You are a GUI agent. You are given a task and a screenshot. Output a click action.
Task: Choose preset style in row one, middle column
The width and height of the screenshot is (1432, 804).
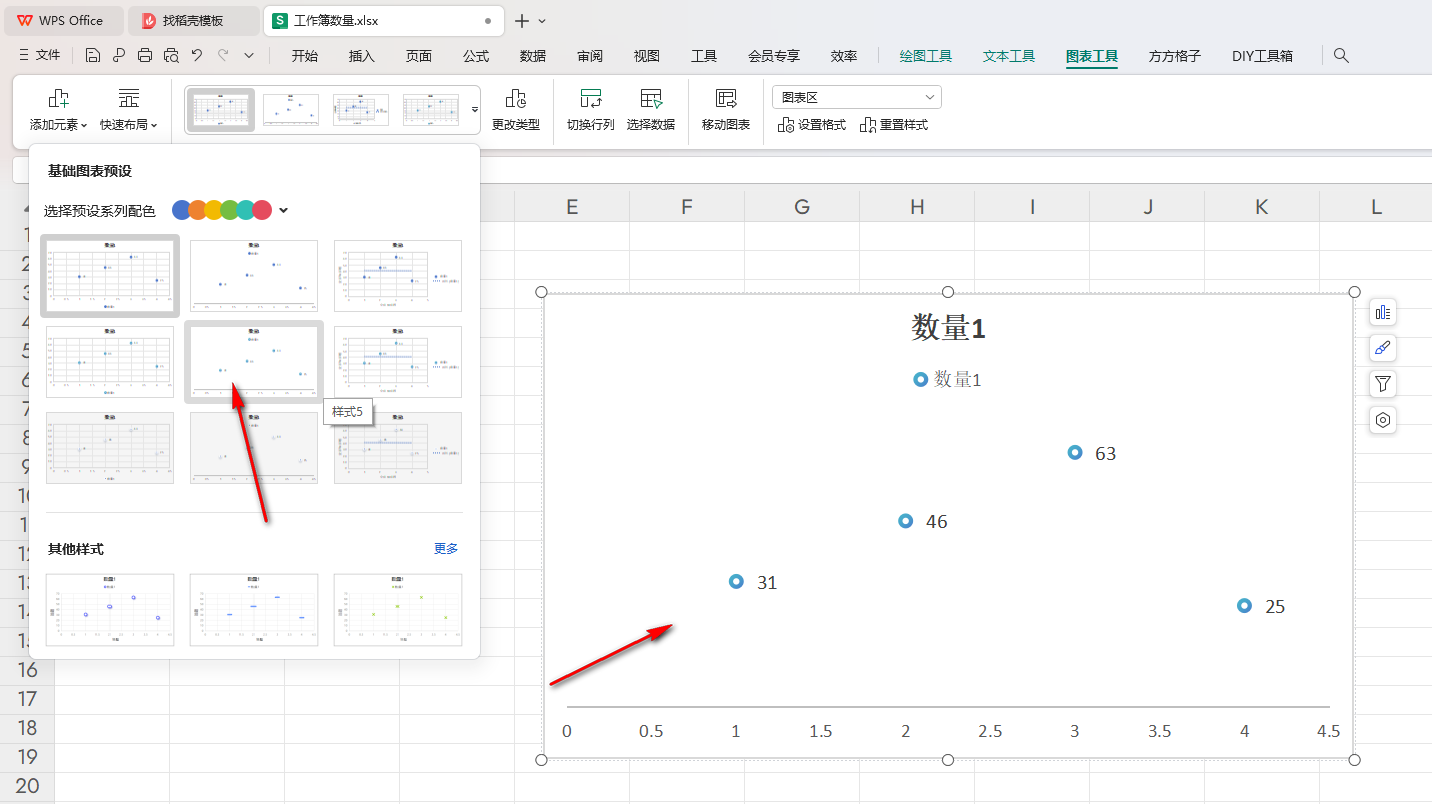pyautogui.click(x=254, y=275)
